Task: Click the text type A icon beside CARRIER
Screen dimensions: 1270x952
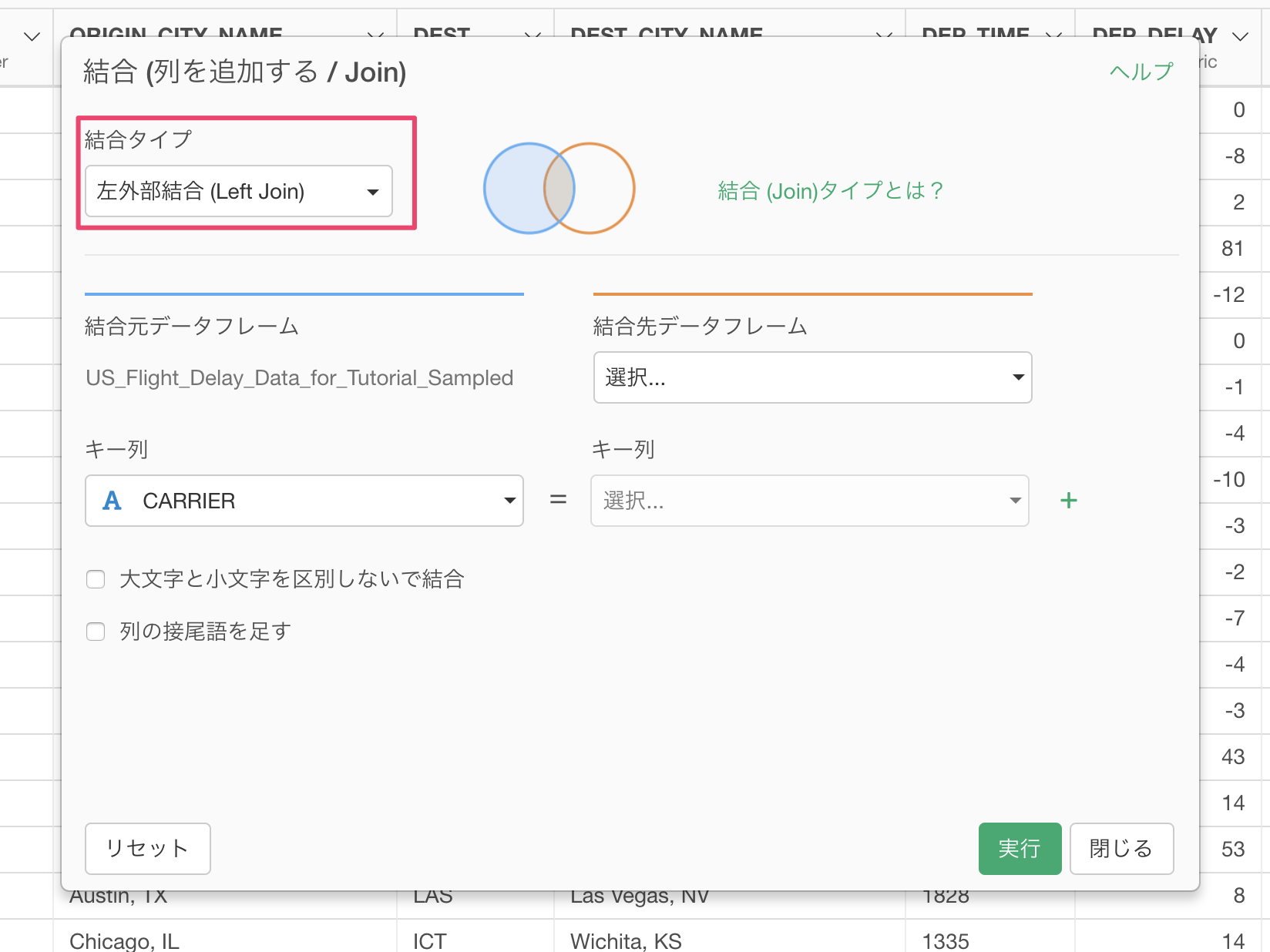Action: click(113, 501)
